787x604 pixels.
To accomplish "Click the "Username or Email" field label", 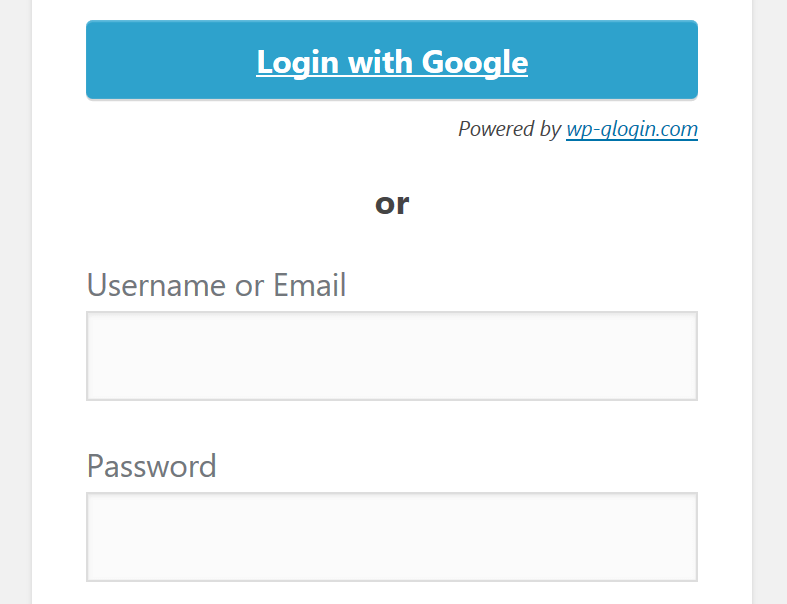I will click(216, 285).
